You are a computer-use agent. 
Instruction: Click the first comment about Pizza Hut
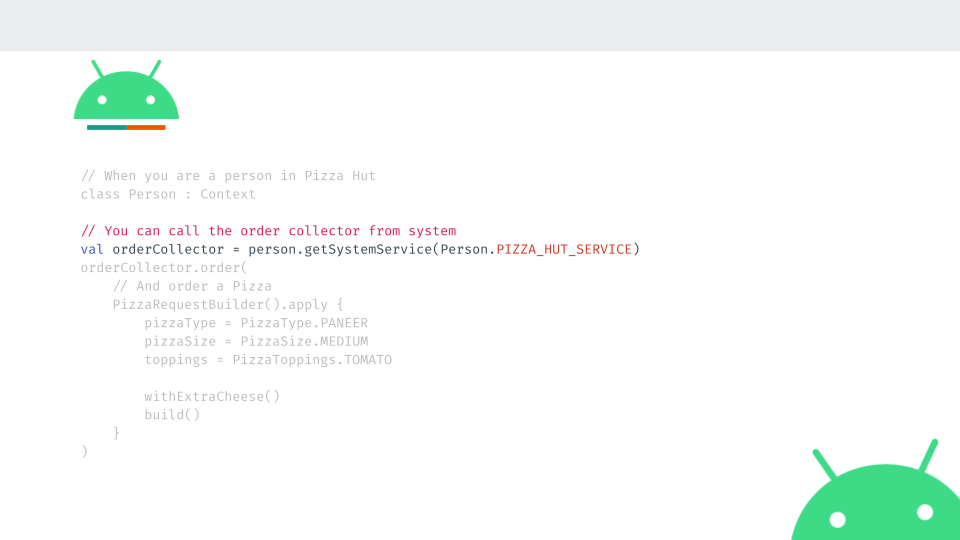pyautogui.click(x=228, y=176)
